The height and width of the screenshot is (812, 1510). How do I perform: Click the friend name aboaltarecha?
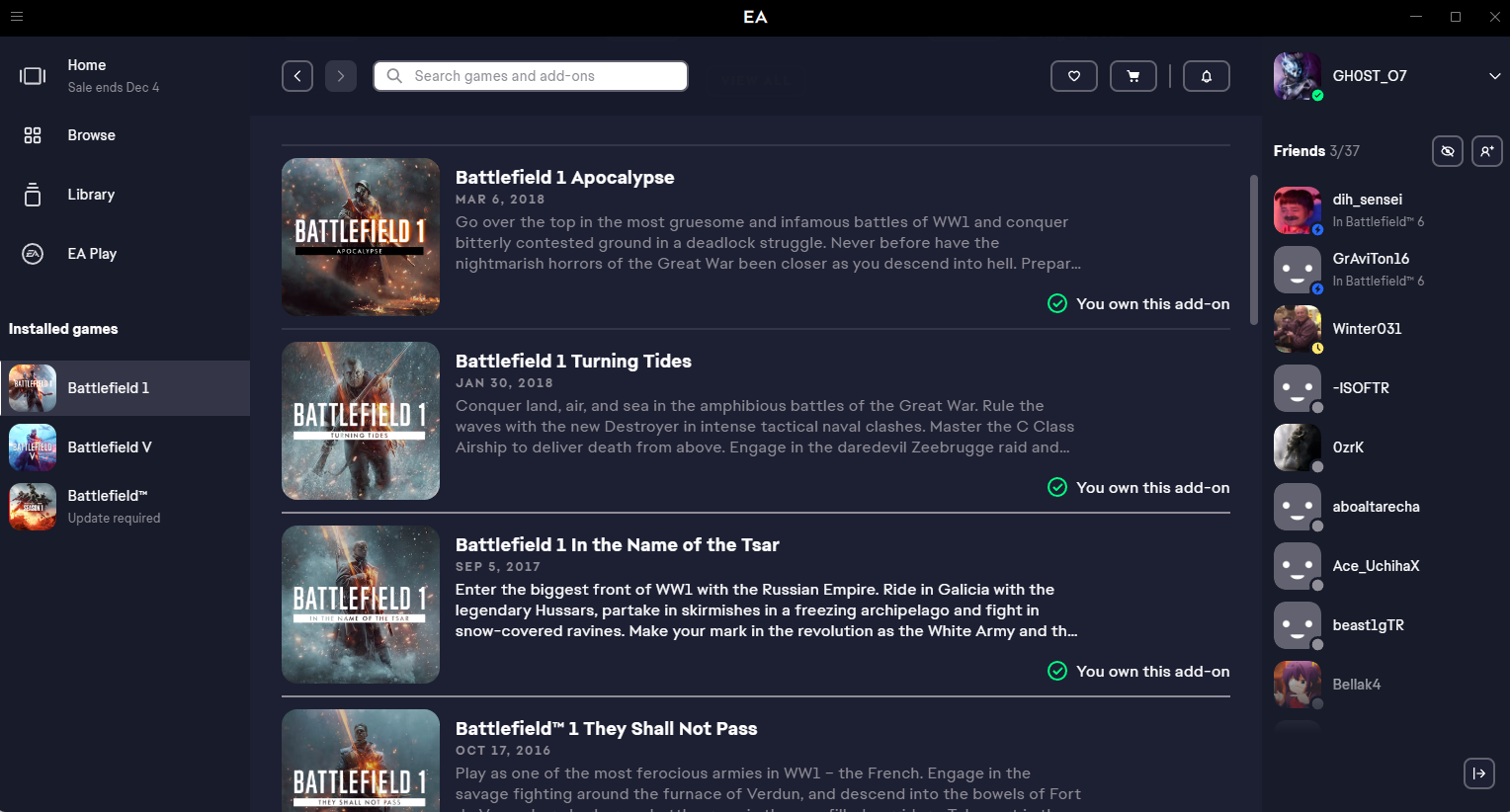click(x=1376, y=507)
